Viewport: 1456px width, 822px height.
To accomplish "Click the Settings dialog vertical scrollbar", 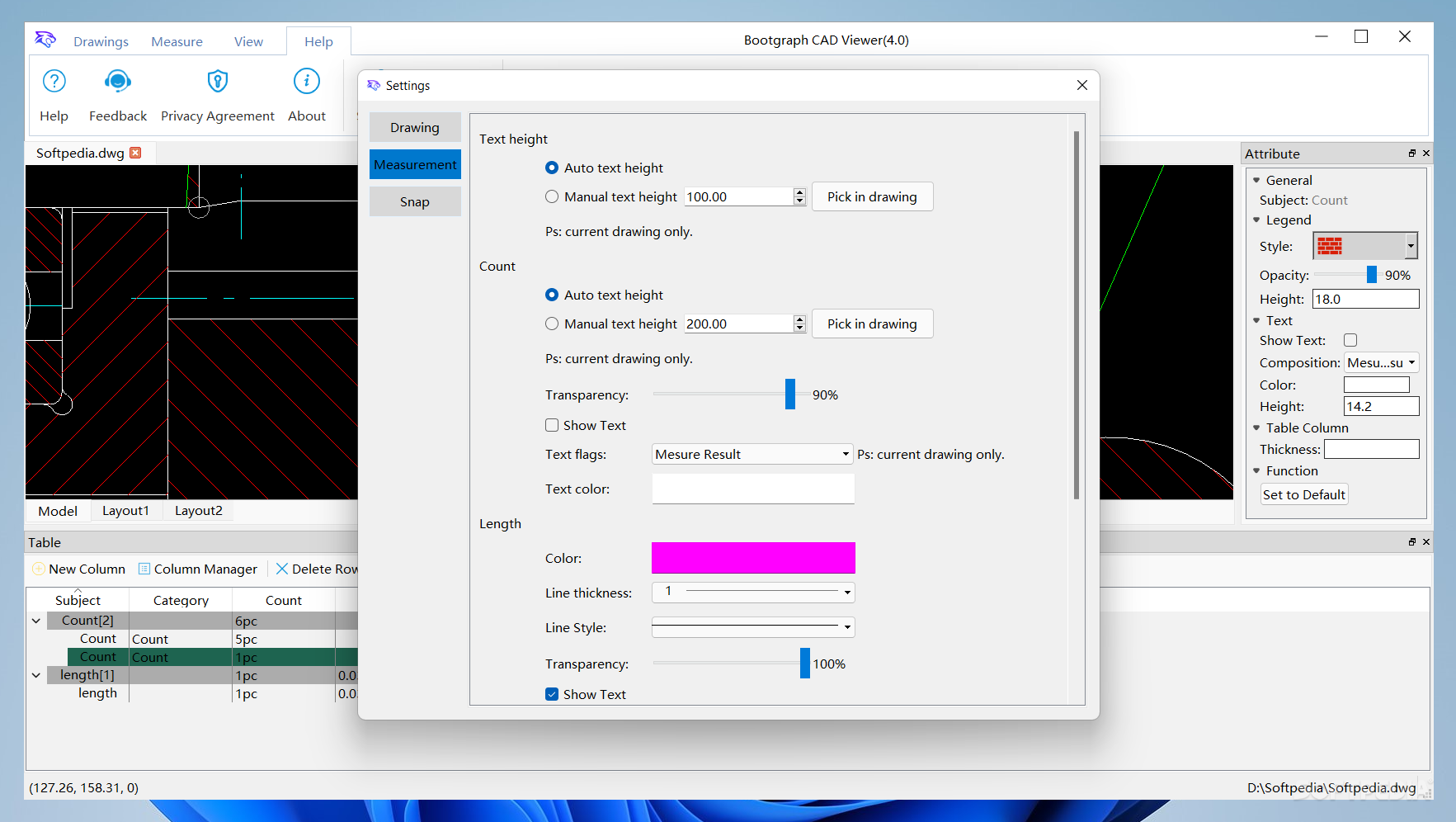I will click(x=1076, y=315).
